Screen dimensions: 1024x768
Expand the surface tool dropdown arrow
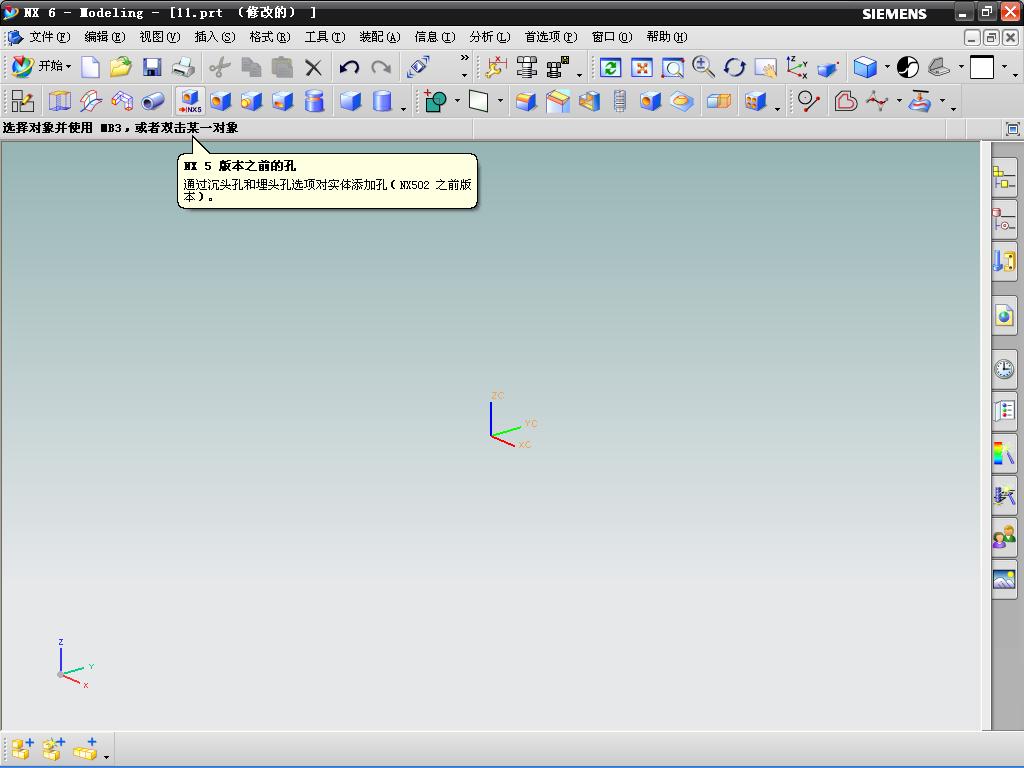[x=942, y=101]
